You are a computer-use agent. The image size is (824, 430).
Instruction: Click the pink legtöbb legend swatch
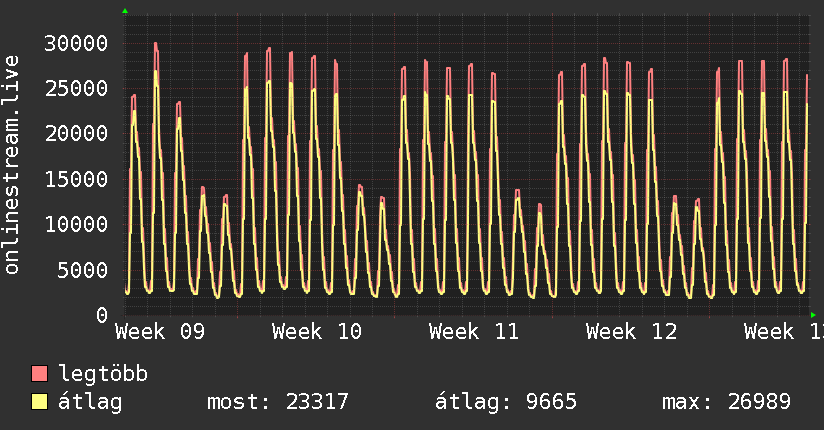click(x=39, y=373)
